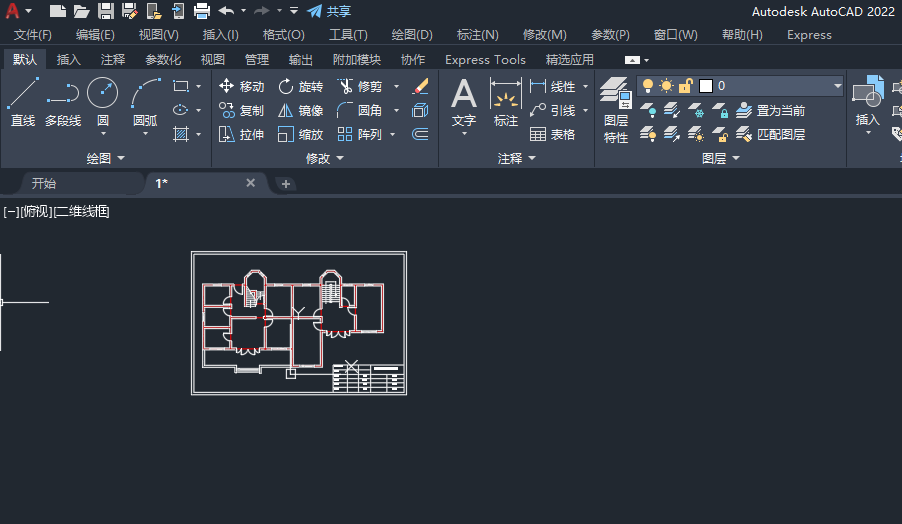Toggle layer lock padlock icon

pos(685,86)
